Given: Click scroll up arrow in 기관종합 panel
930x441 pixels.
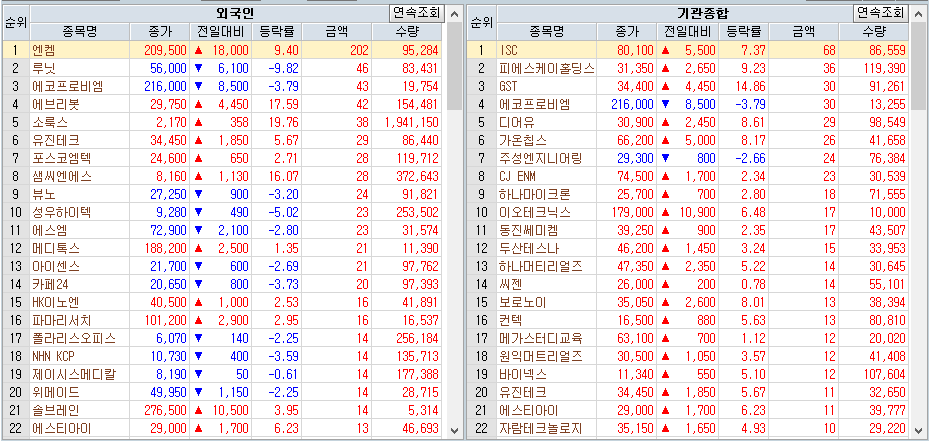Looking at the screenshot, I should tap(919, 14).
